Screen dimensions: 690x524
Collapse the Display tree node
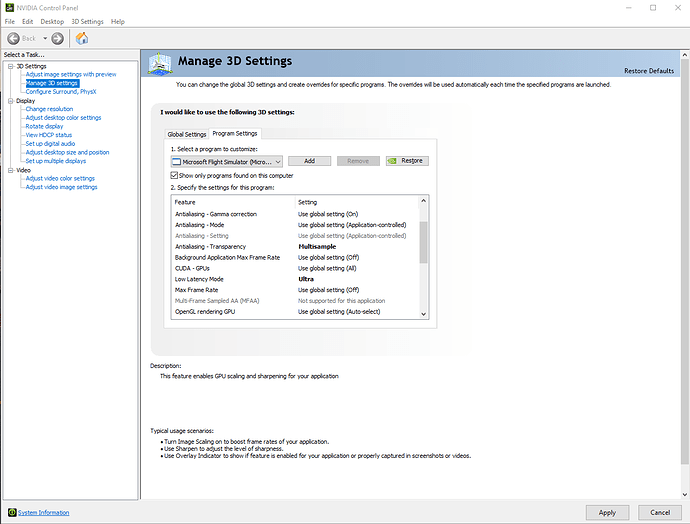click(8, 101)
